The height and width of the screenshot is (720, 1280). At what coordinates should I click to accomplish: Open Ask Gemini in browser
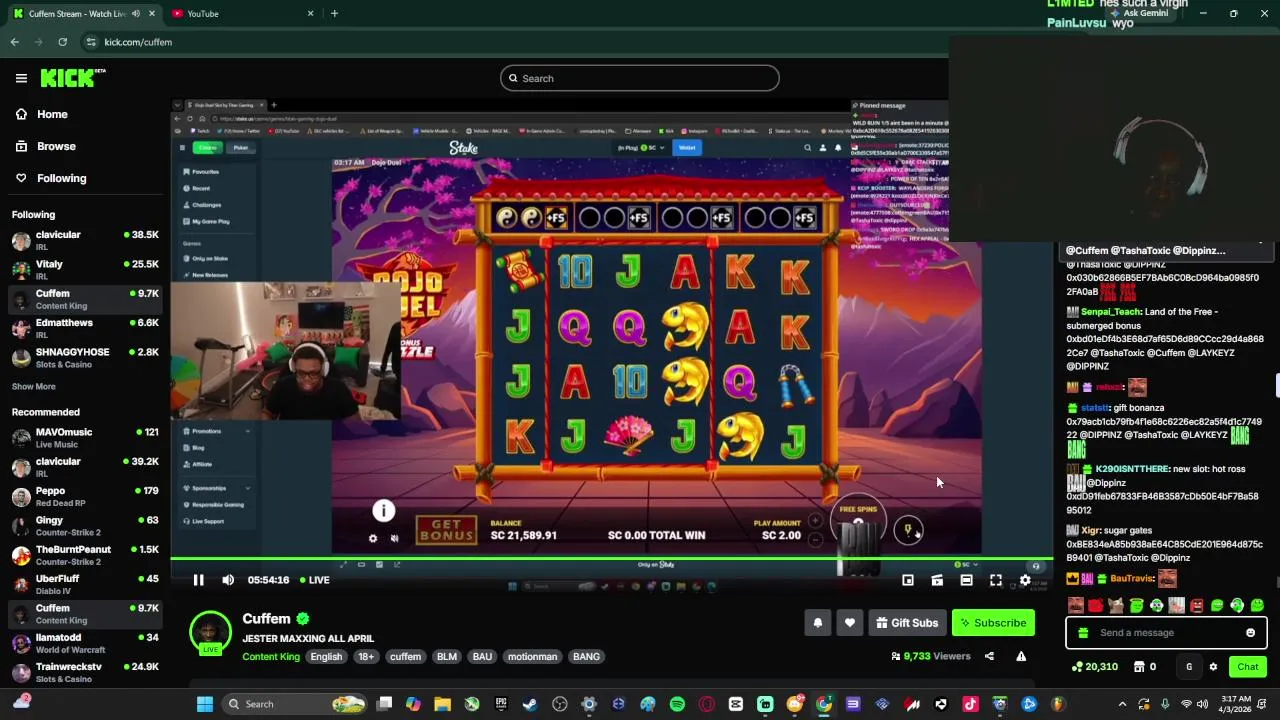point(1138,13)
